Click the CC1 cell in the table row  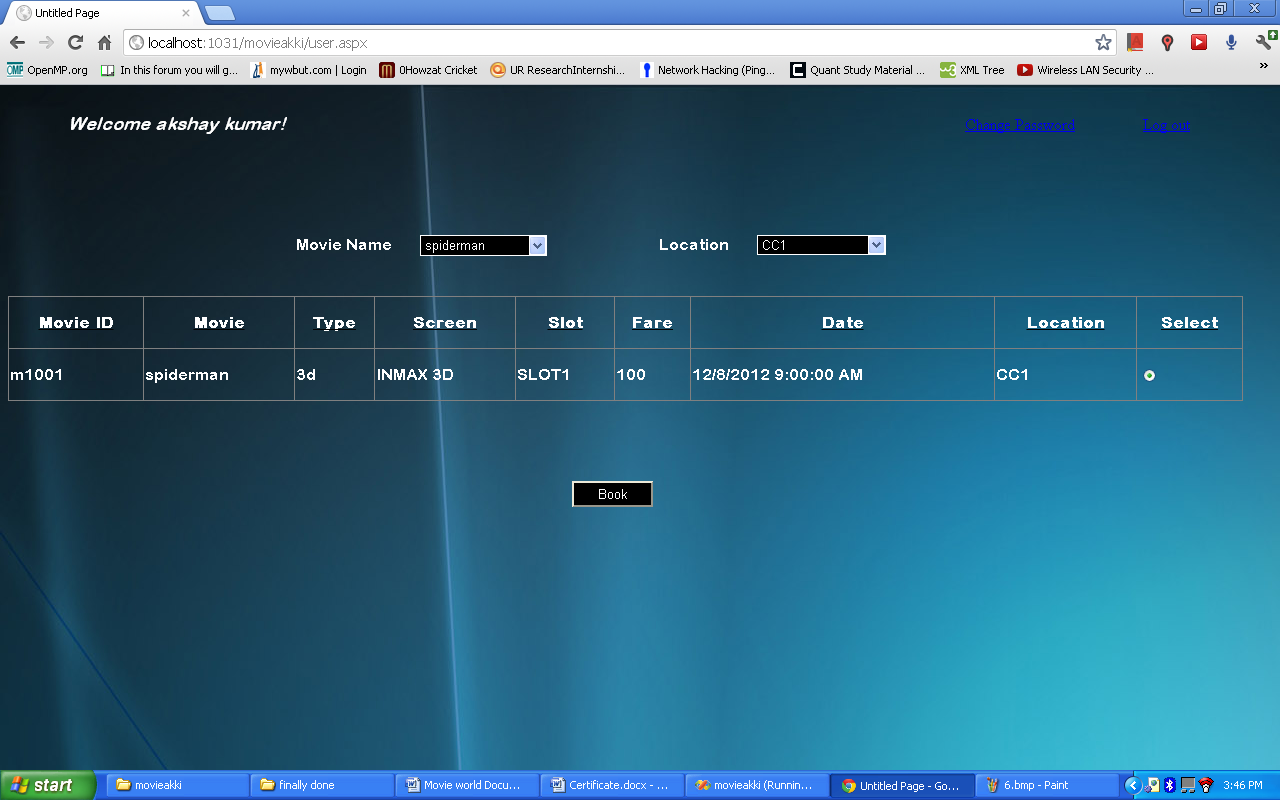click(x=1065, y=375)
